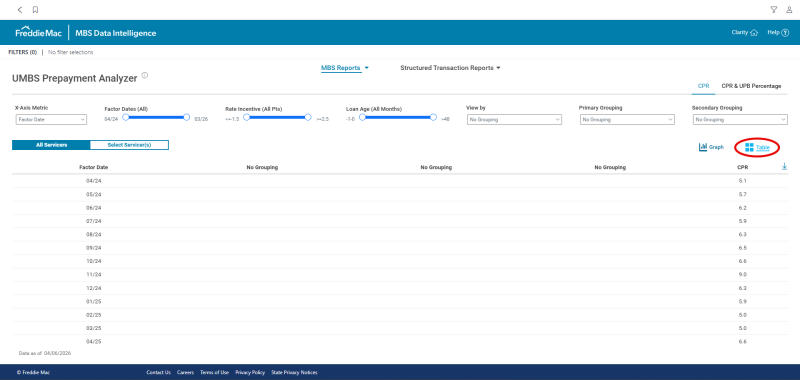Select the 04/25 factor date row

click(x=400, y=341)
